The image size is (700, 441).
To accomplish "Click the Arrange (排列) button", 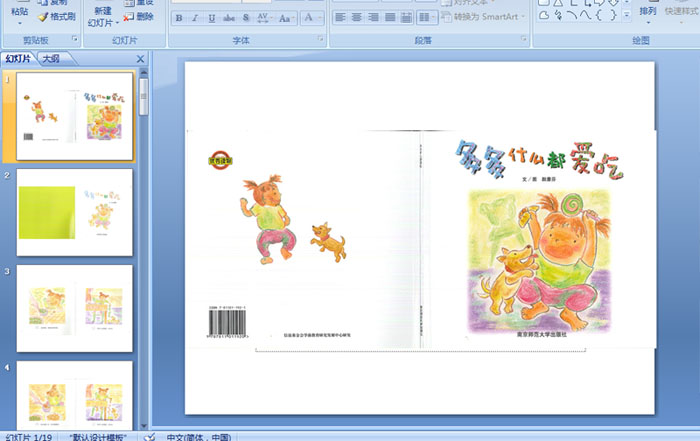I will [x=647, y=10].
